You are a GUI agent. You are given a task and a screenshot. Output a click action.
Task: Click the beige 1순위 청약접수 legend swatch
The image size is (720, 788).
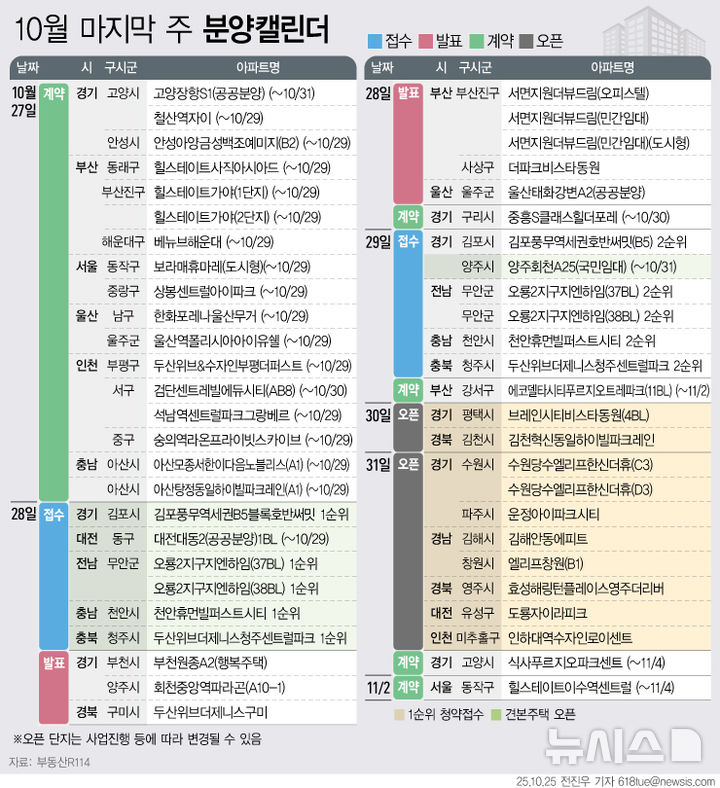(x=399, y=713)
